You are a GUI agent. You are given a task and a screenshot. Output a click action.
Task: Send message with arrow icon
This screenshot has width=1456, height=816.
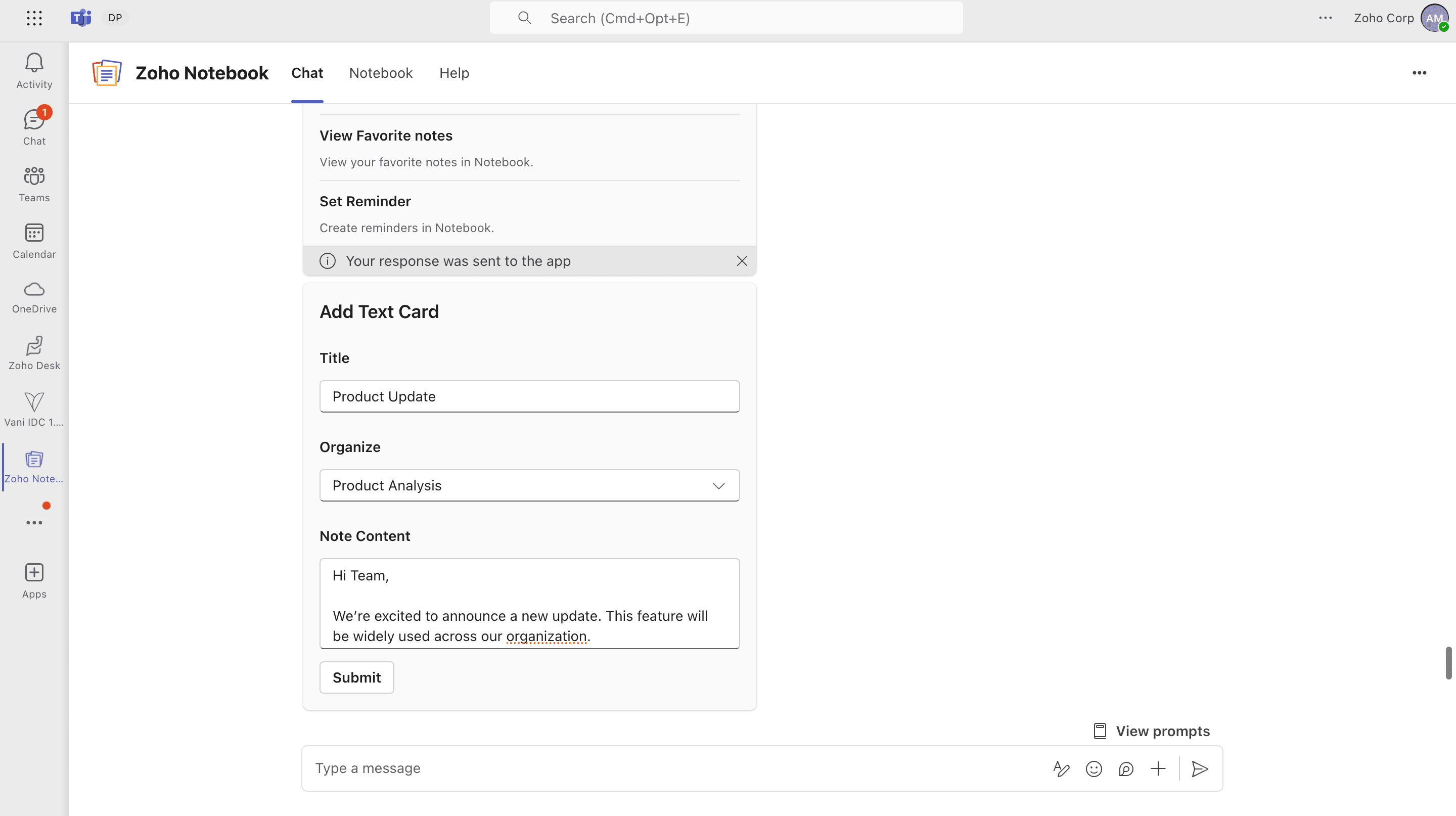pyautogui.click(x=1199, y=768)
